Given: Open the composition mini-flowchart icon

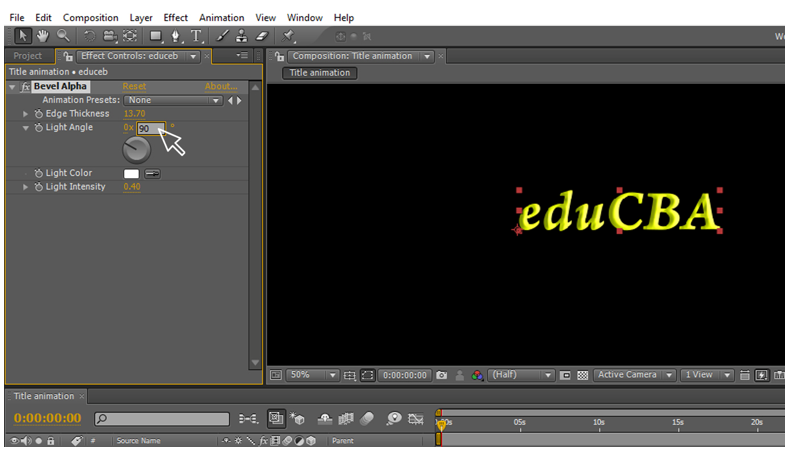Looking at the screenshot, I should click(x=249, y=418).
